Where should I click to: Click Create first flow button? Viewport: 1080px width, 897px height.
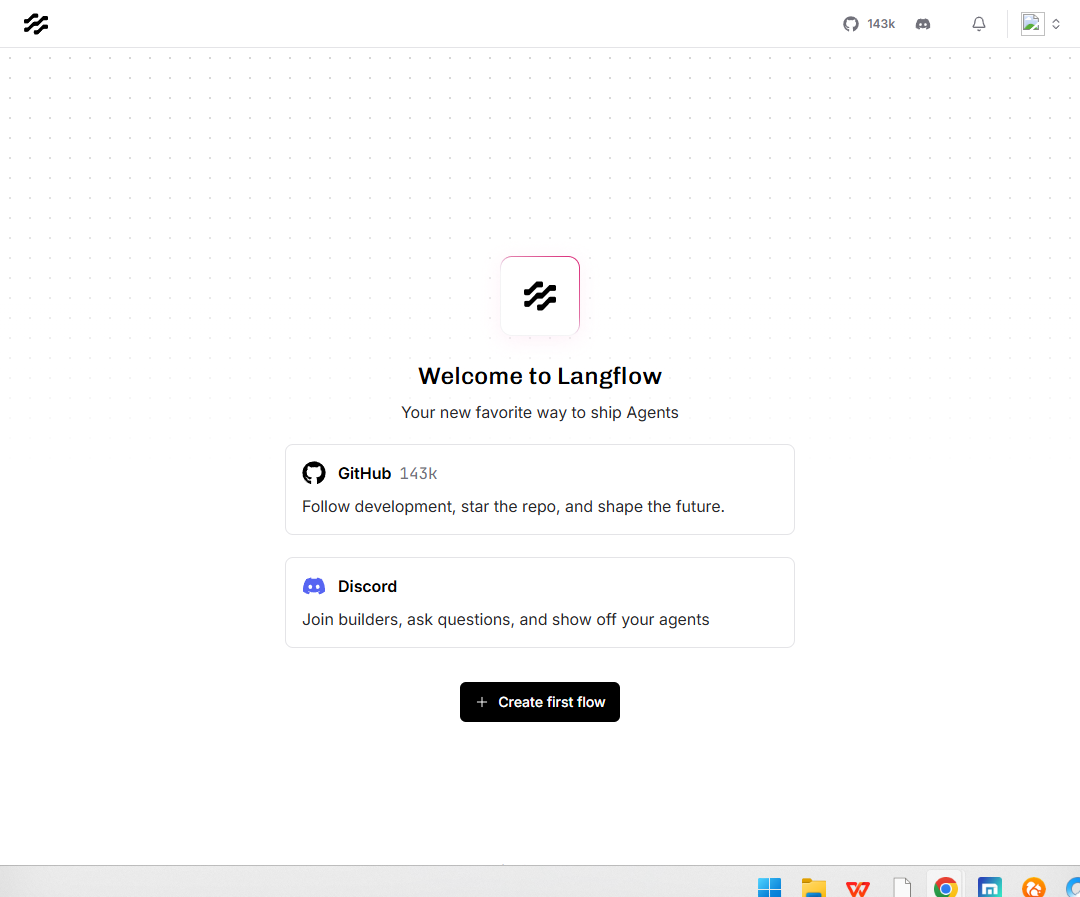(x=540, y=702)
